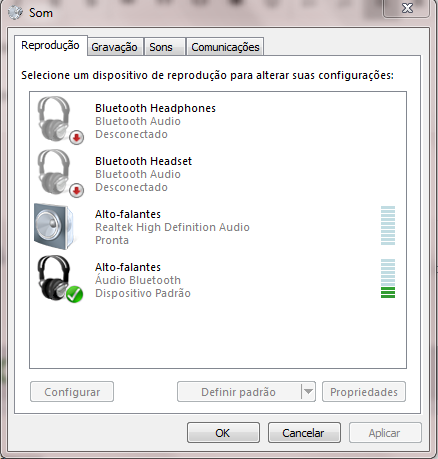Switch to the Sons tab

161,47
